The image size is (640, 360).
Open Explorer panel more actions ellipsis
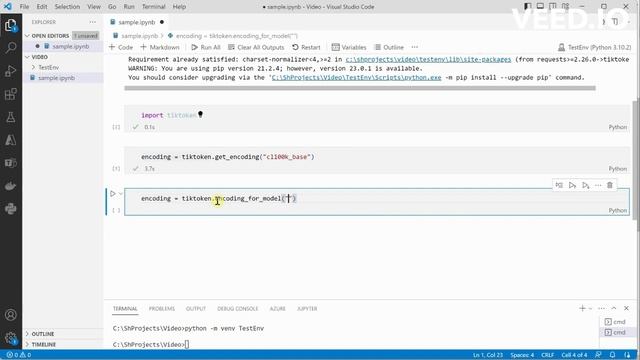point(93,22)
